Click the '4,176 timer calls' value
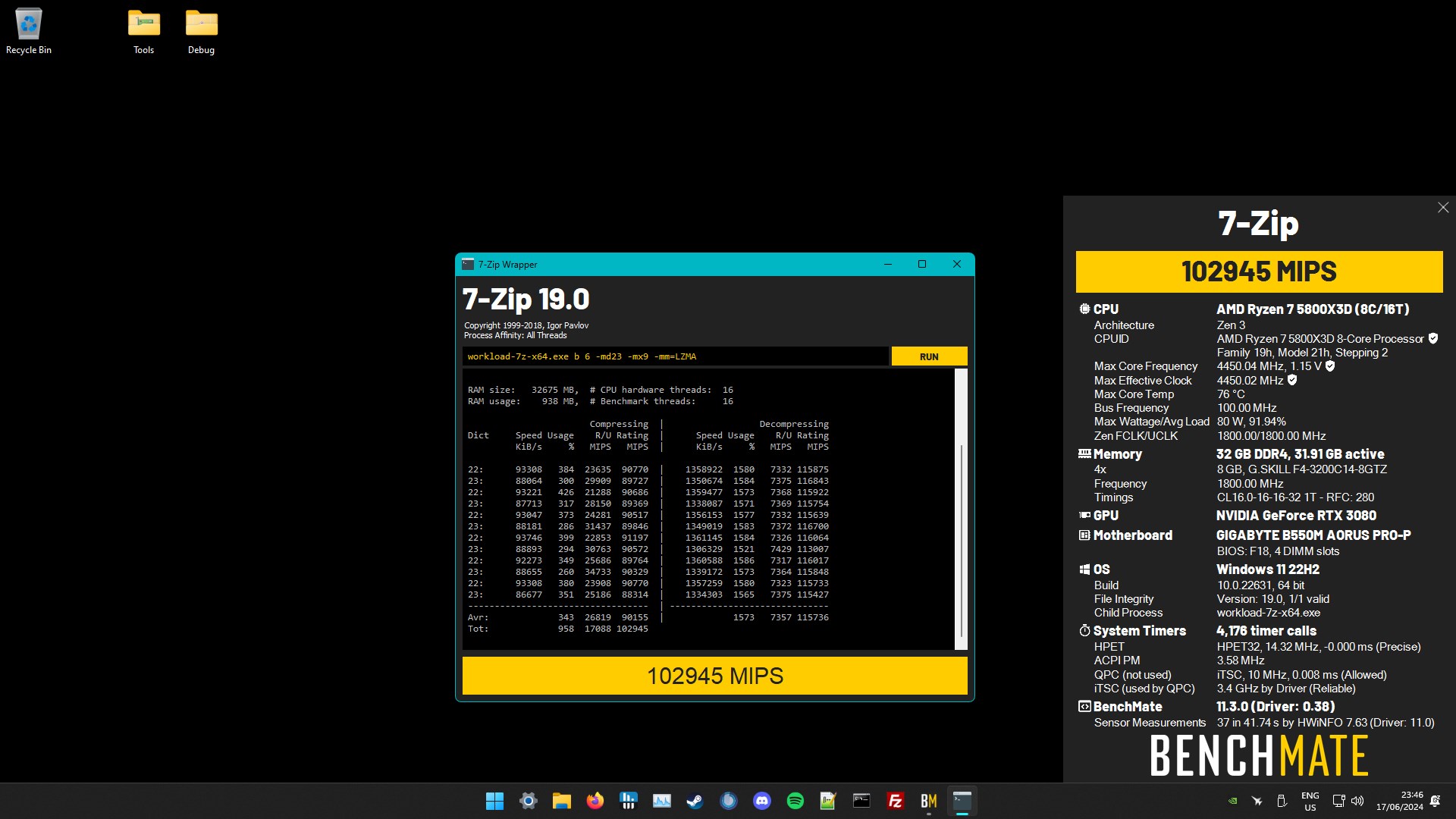Image resolution: width=1456 pixels, height=819 pixels. click(1266, 630)
